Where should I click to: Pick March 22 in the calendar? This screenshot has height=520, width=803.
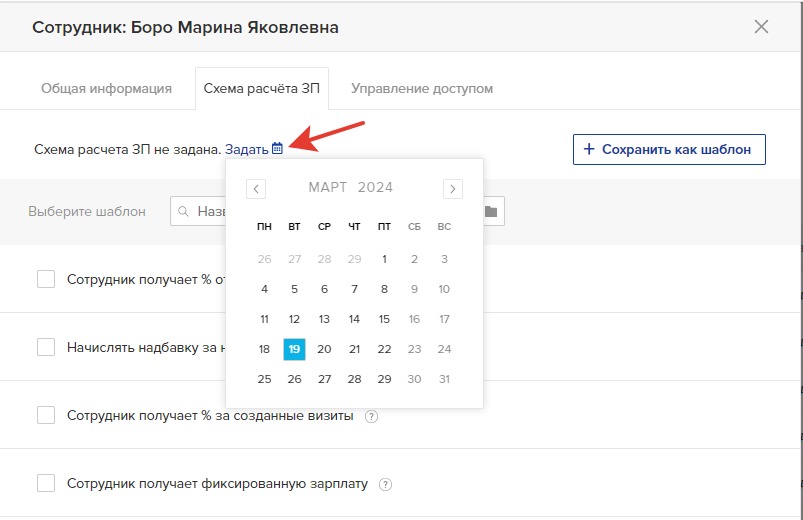pos(384,349)
